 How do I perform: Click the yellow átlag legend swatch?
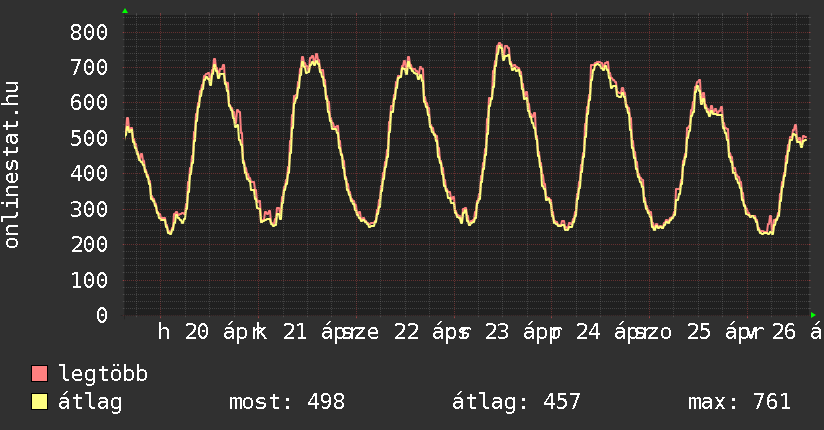pyautogui.click(x=40, y=402)
